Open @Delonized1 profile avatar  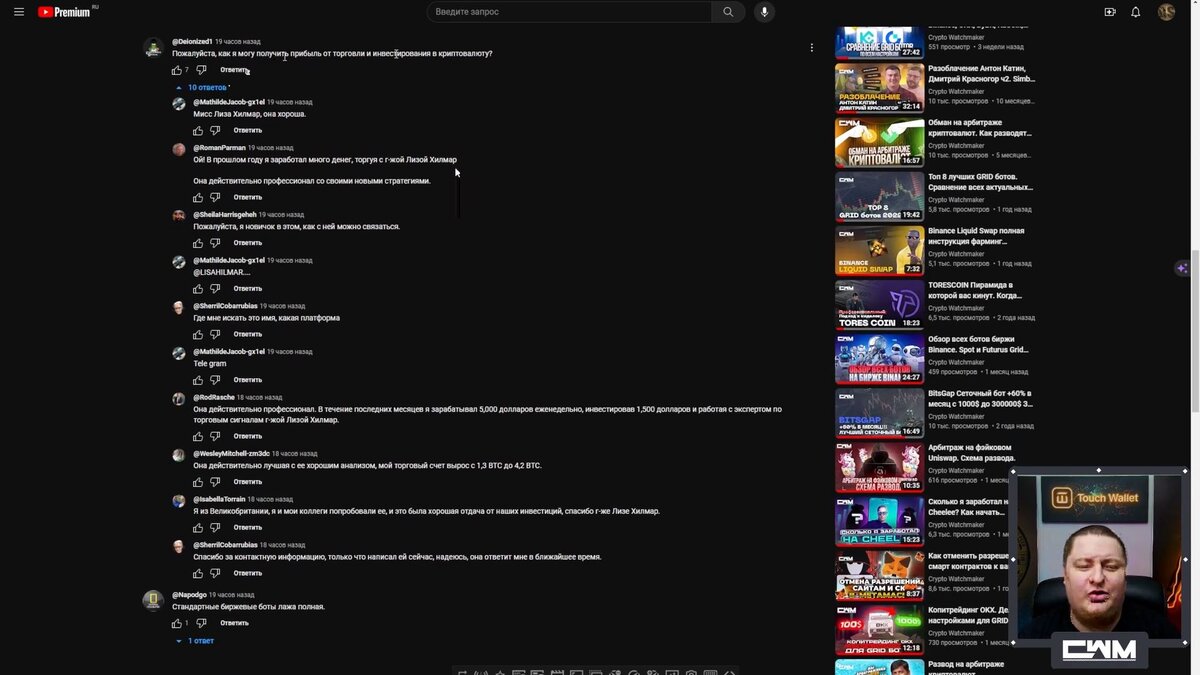point(153,47)
